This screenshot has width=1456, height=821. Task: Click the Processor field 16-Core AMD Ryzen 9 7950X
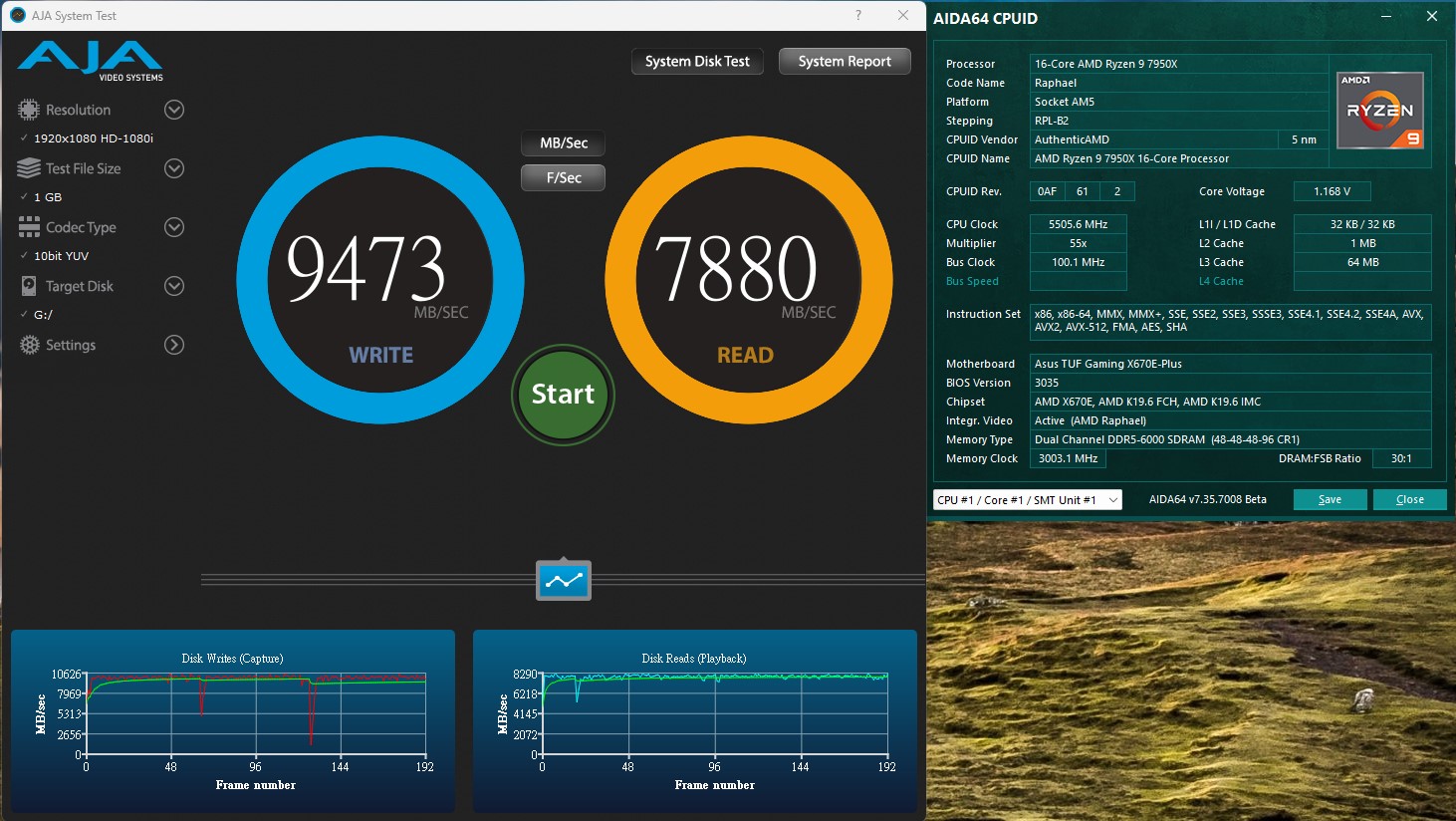click(1179, 64)
